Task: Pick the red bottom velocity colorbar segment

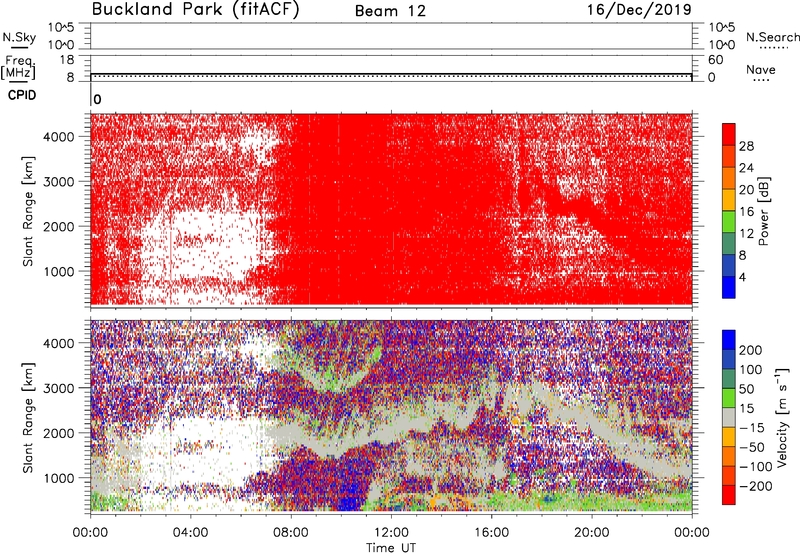Action: point(729,495)
